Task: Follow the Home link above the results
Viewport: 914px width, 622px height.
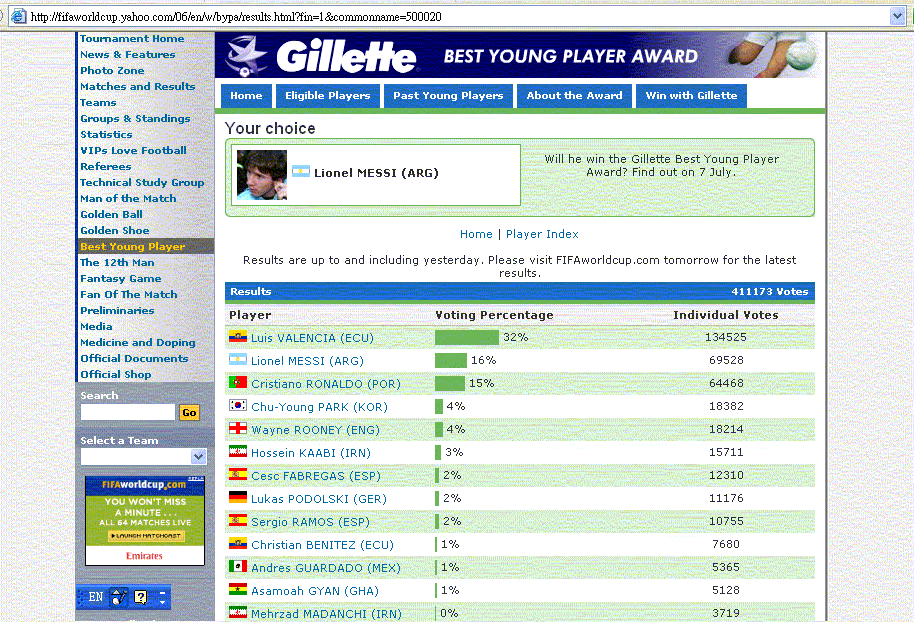Action: point(476,234)
